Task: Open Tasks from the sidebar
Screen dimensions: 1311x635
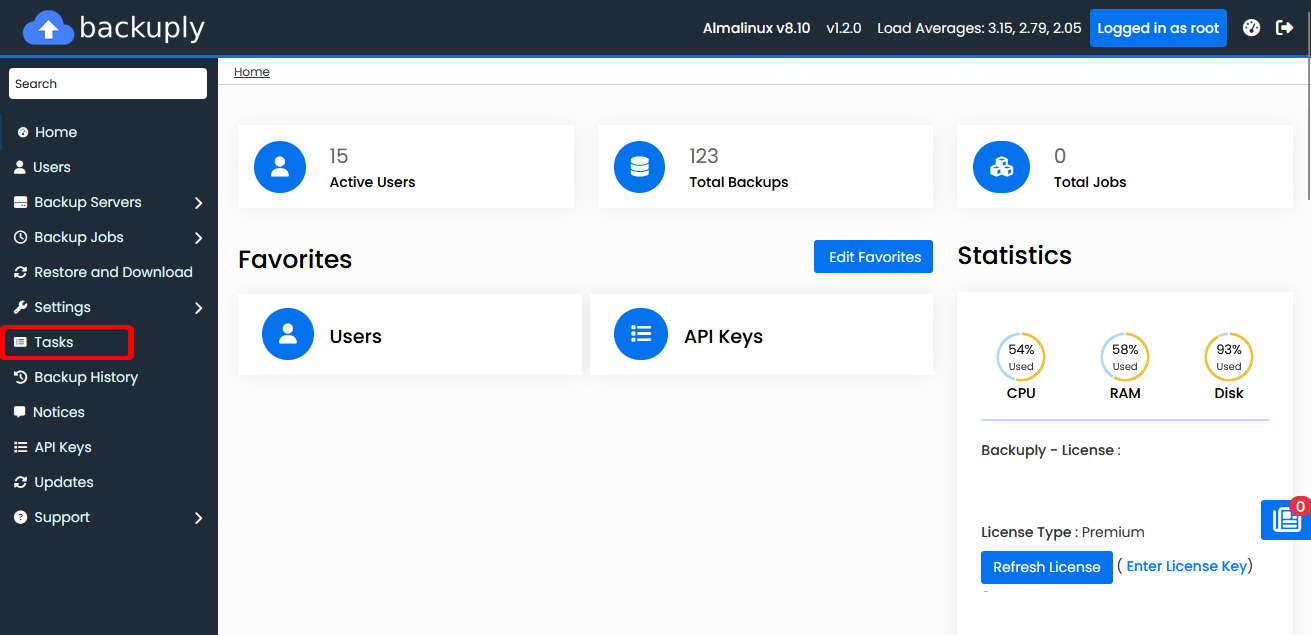Action: click(x=54, y=342)
